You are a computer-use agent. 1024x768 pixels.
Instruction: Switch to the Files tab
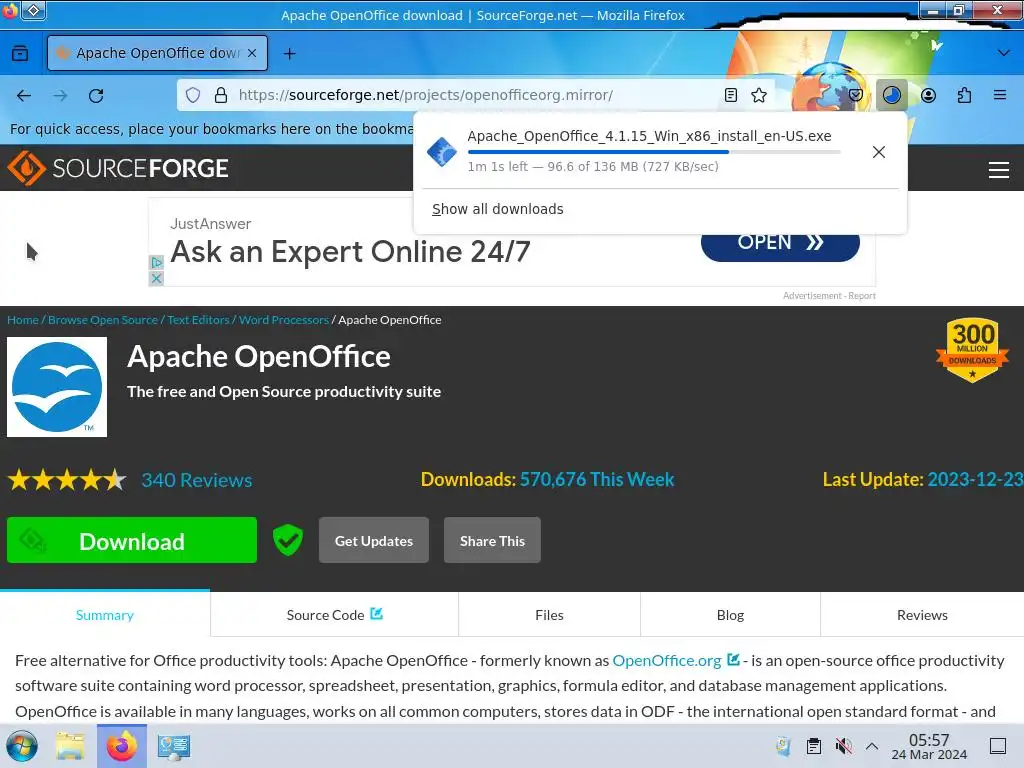click(549, 615)
